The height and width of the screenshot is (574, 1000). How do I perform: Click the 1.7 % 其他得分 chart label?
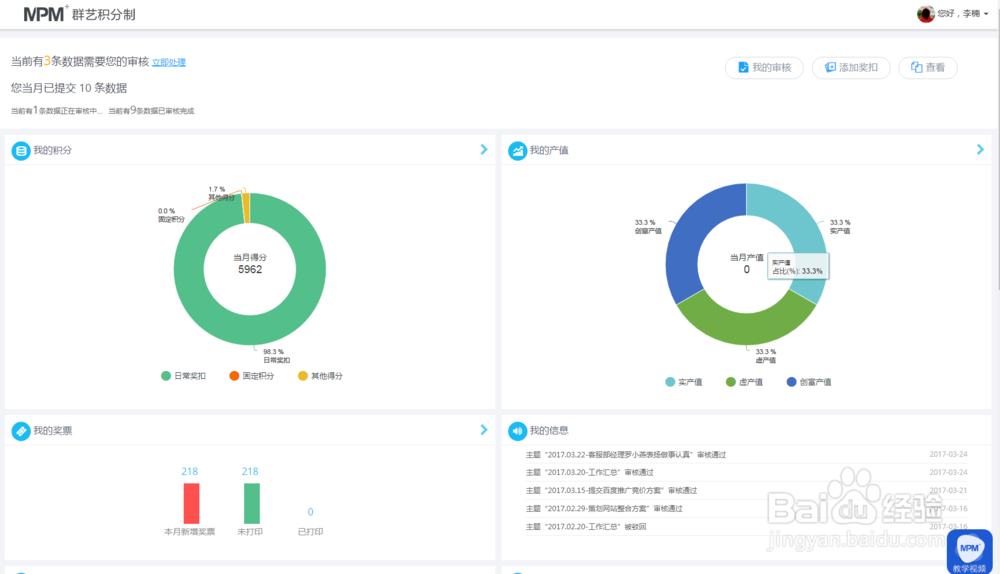(221, 193)
